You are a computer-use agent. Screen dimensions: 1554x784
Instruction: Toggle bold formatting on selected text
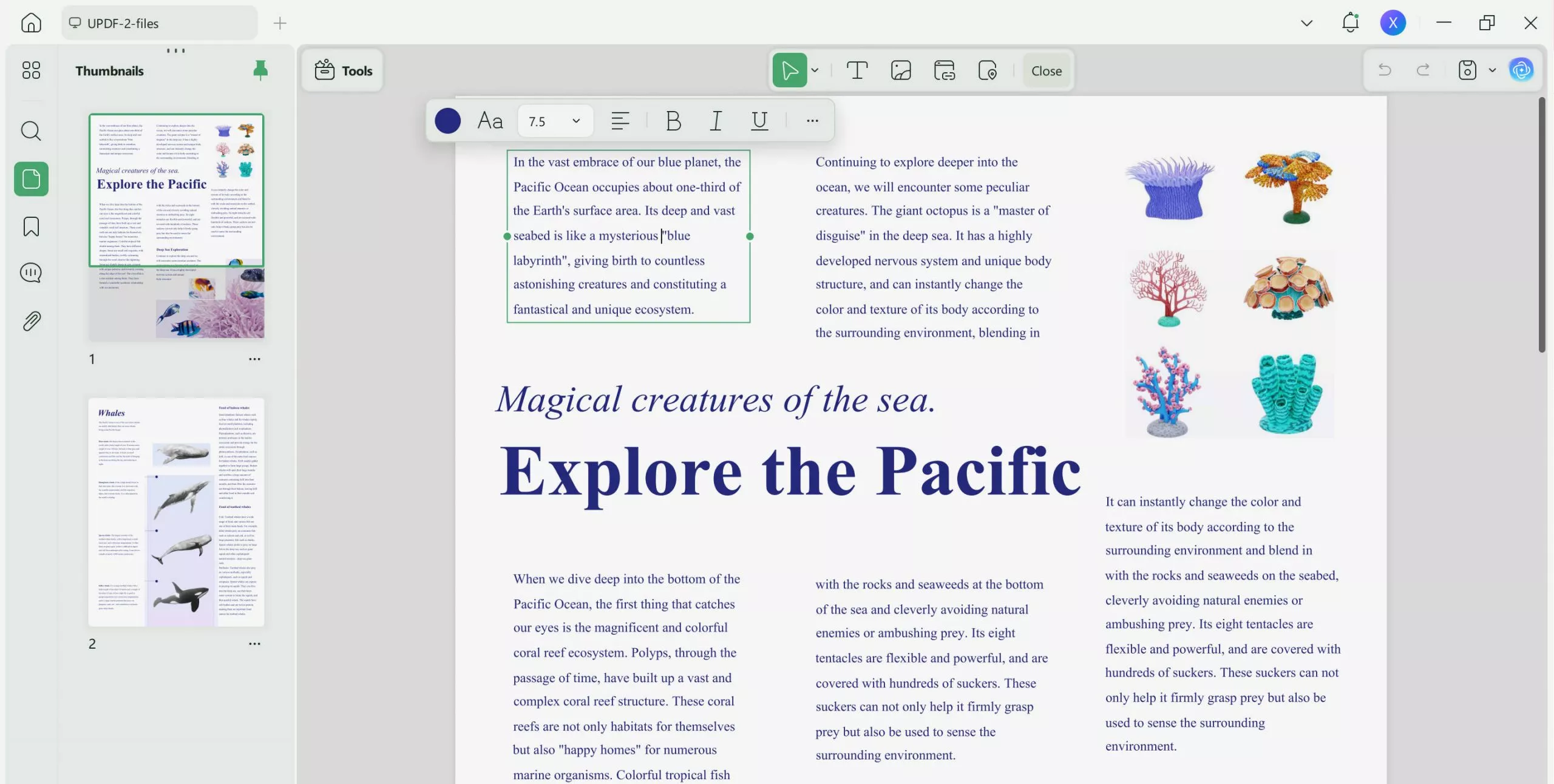click(x=673, y=121)
